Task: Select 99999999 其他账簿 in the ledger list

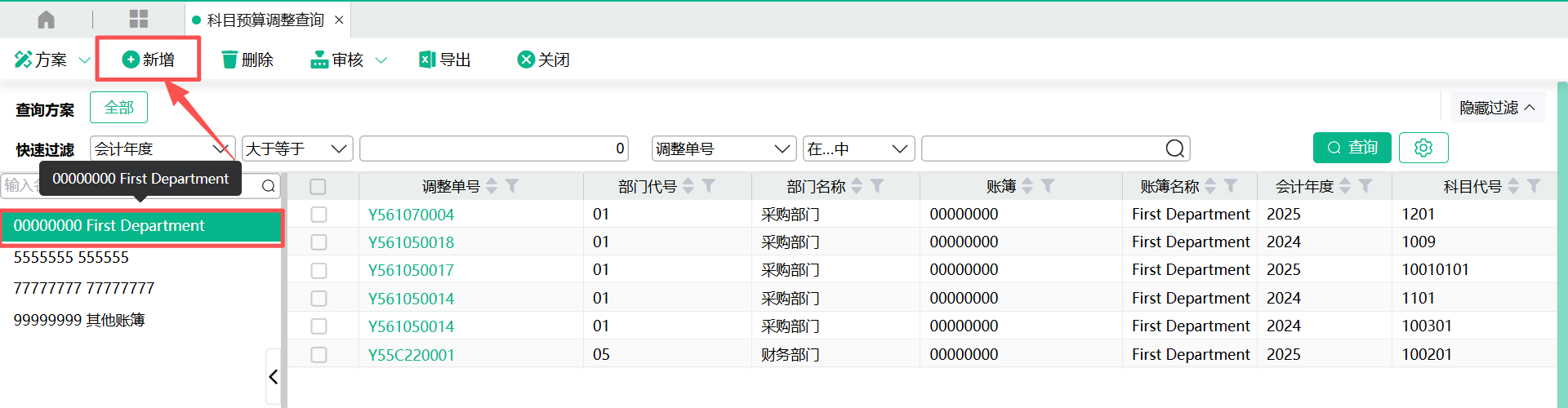Action: click(x=79, y=320)
